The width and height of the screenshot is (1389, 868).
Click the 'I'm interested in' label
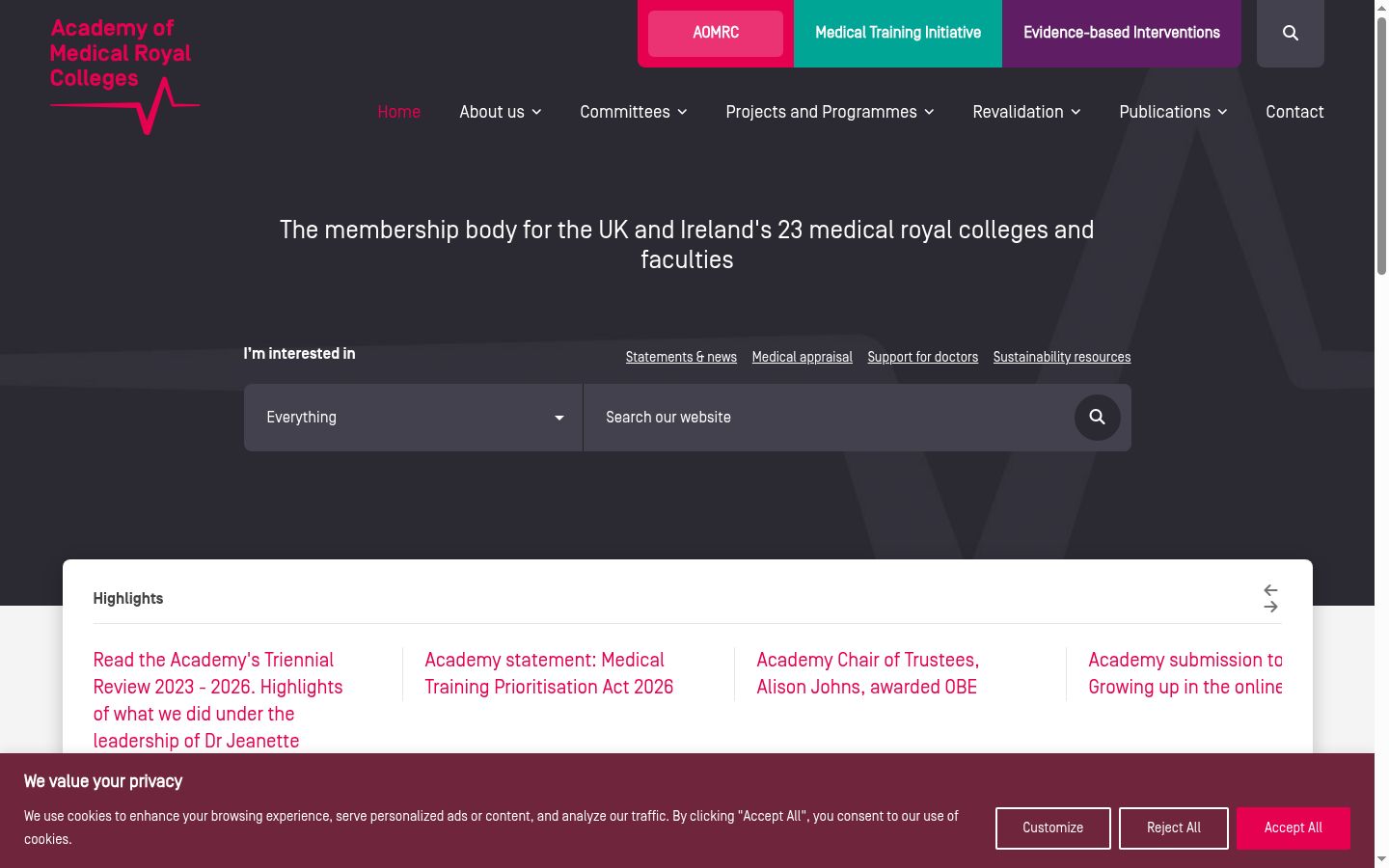(x=299, y=354)
